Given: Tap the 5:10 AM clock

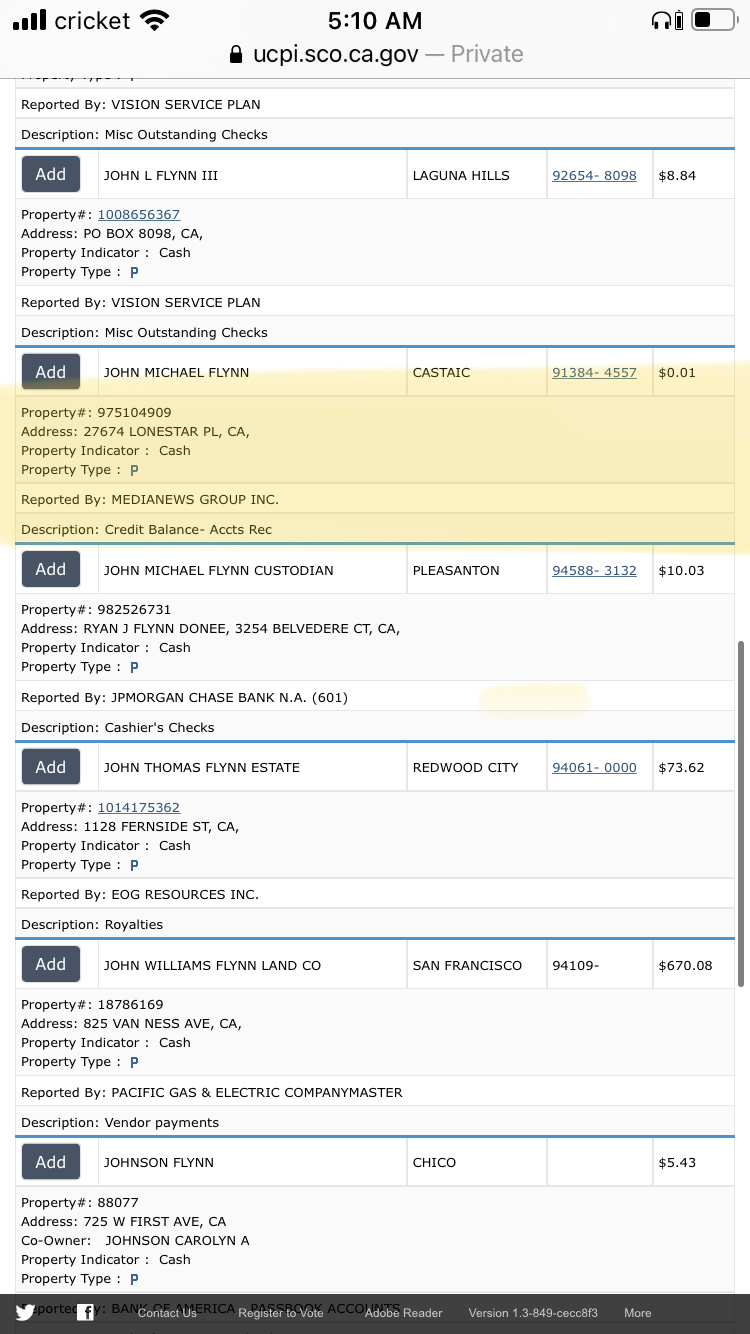Looking at the screenshot, I should tap(375, 20).
